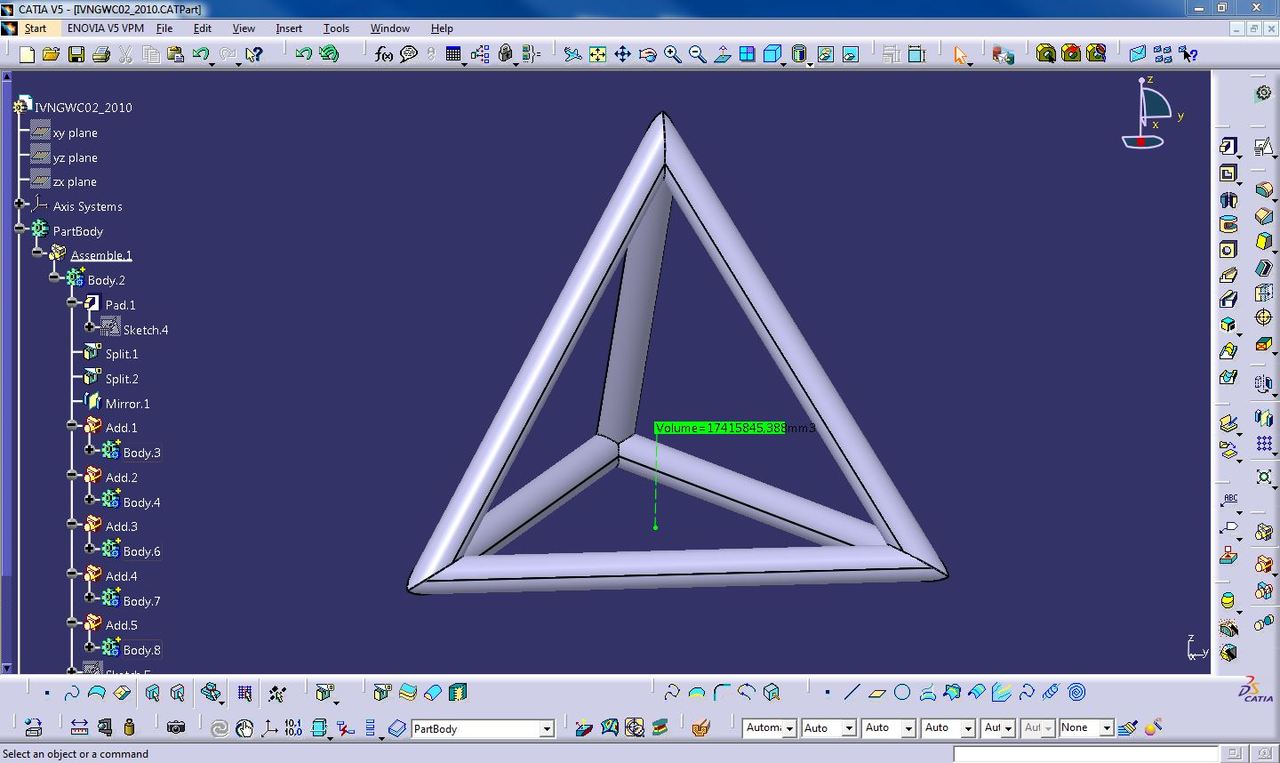Click the Capture camera icon
The height and width of the screenshot is (763, 1280).
(x=176, y=728)
